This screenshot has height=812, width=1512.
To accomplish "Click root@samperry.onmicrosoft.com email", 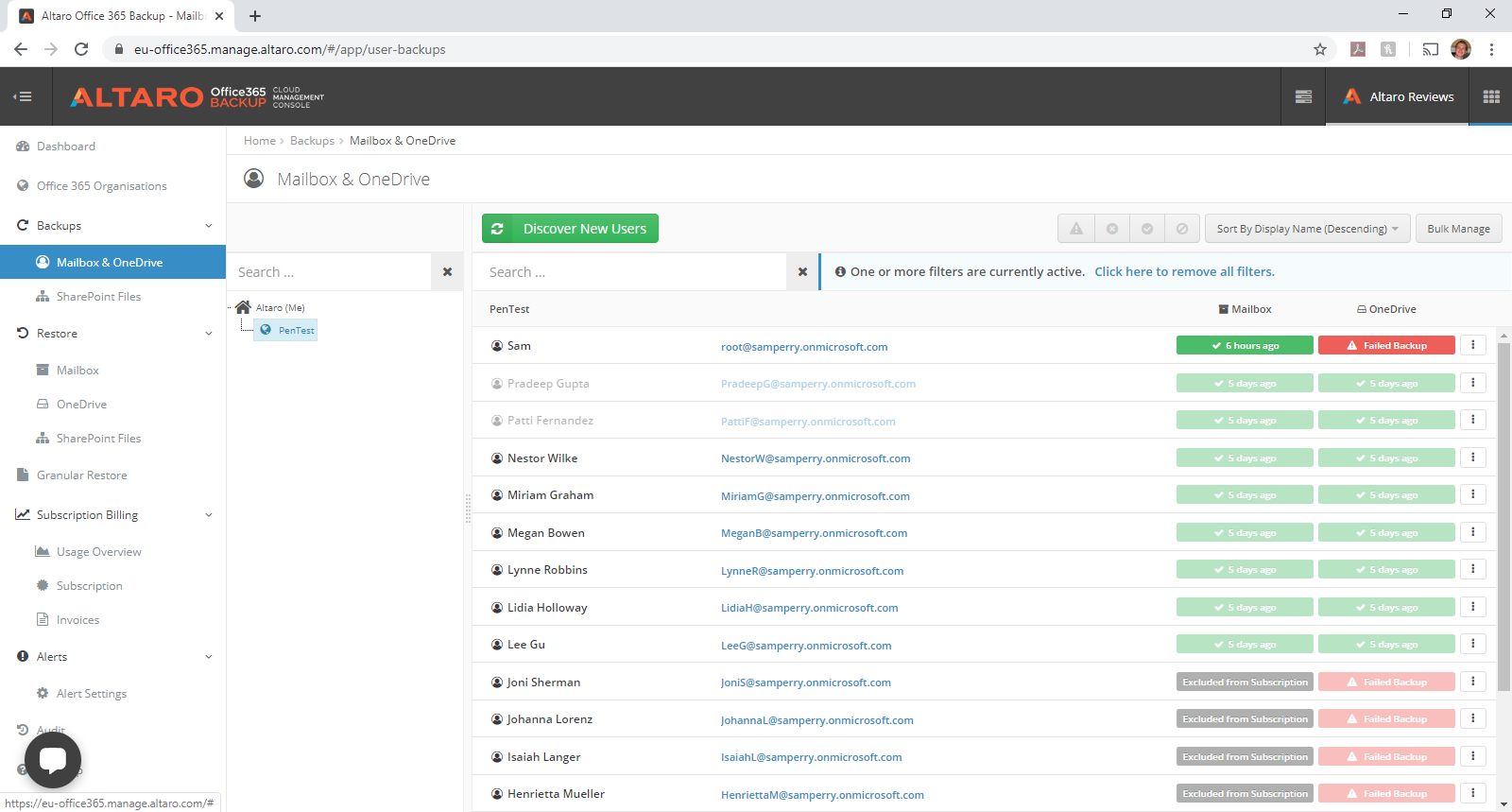I will click(x=804, y=347).
